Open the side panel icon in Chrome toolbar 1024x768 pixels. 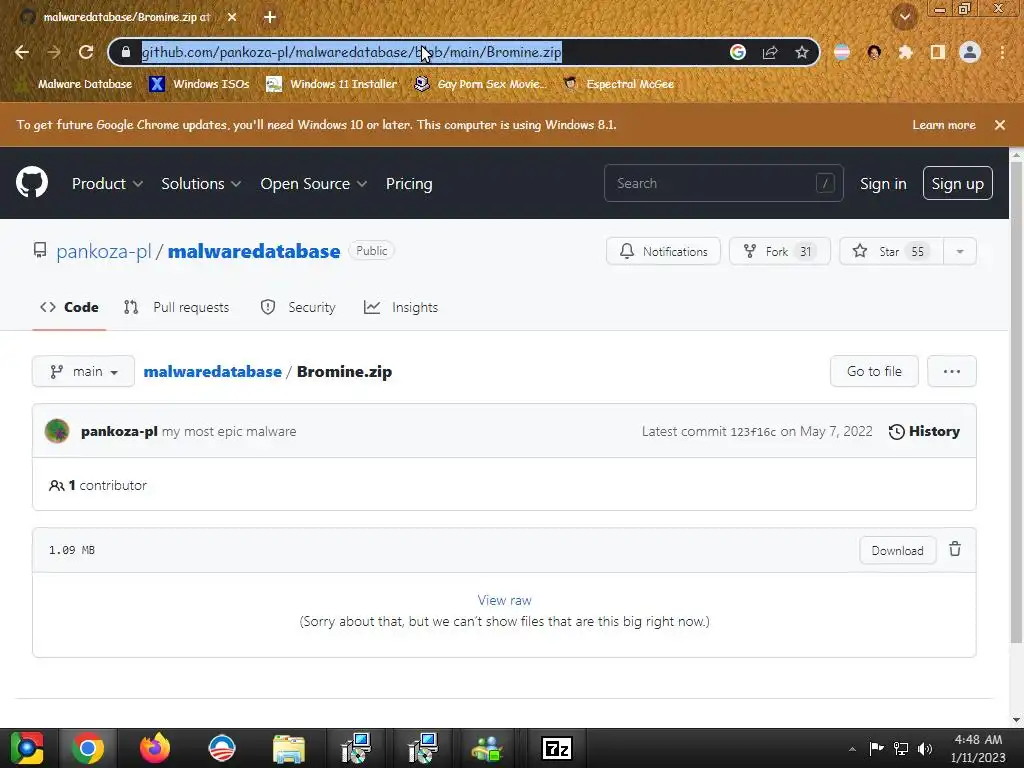pos(938,52)
